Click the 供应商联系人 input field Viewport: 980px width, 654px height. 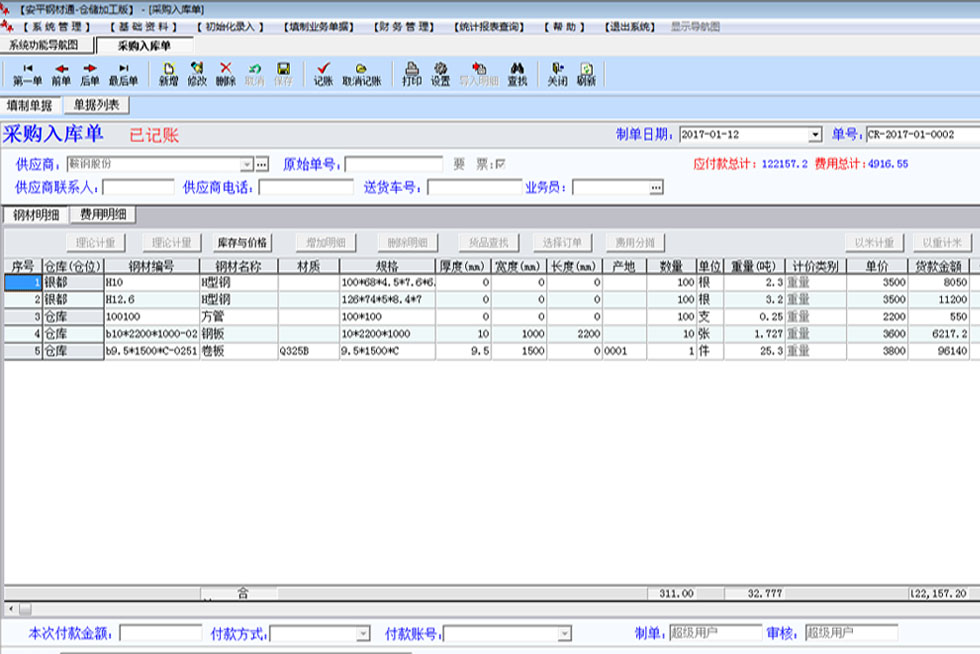point(138,187)
